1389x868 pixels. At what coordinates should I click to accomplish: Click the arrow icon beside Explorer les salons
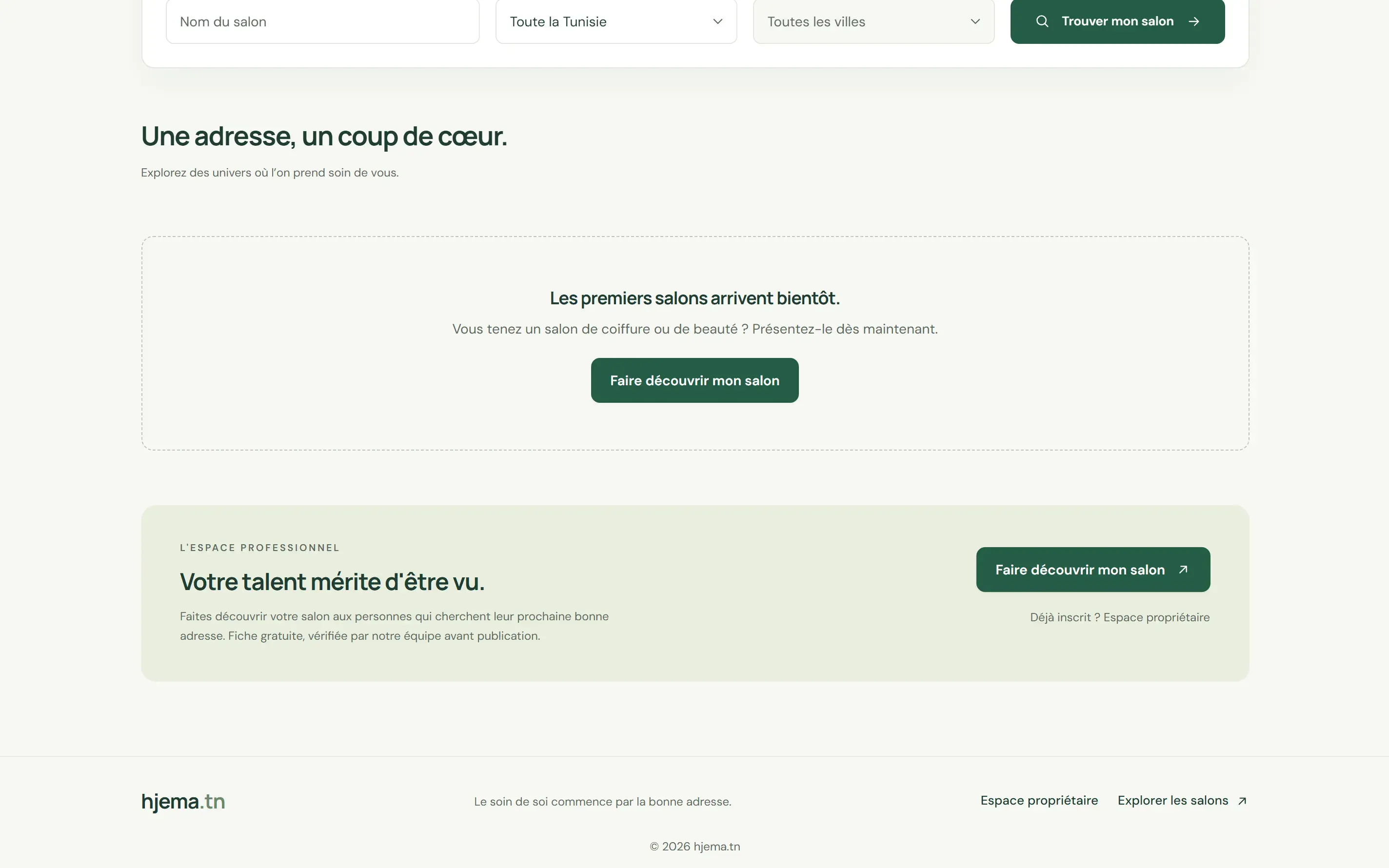[1242, 801]
